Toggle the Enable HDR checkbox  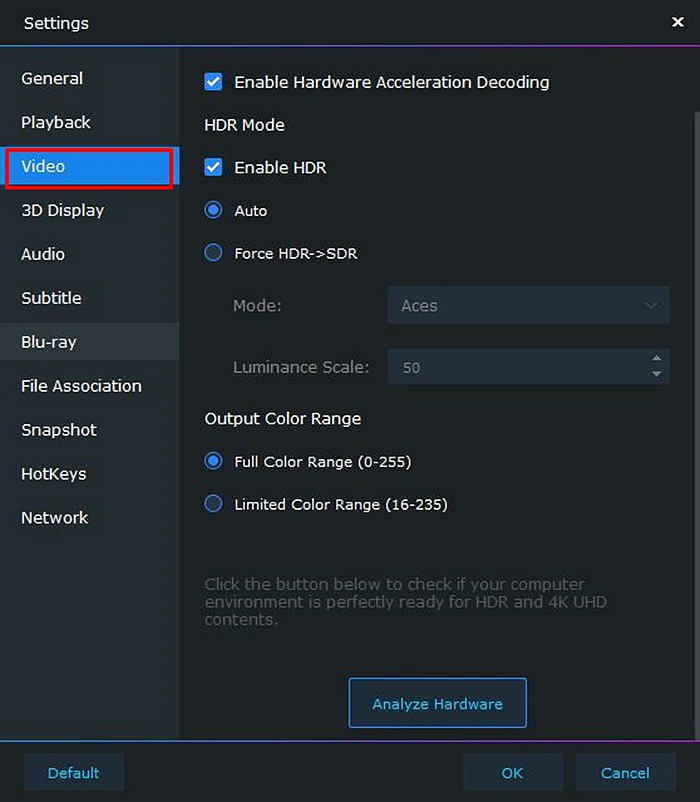tap(213, 167)
